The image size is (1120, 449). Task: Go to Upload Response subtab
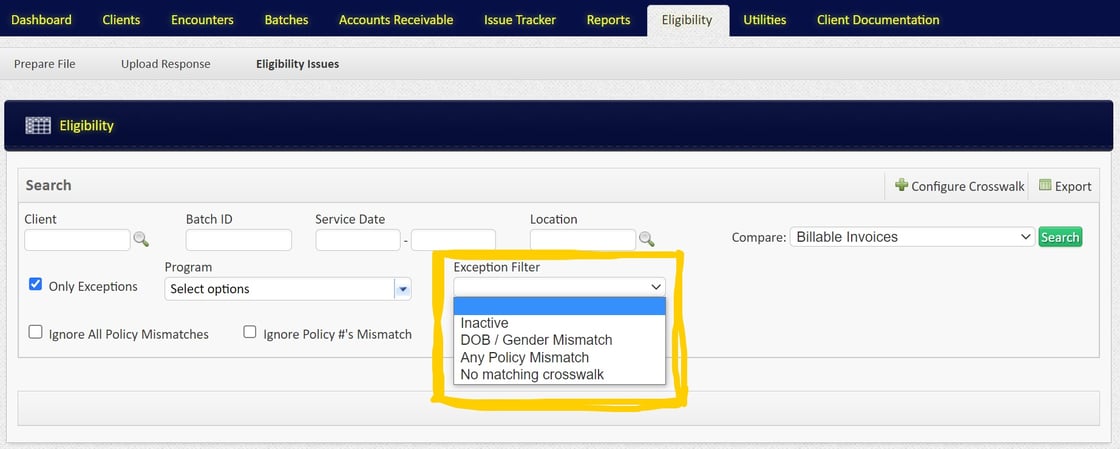click(x=166, y=64)
